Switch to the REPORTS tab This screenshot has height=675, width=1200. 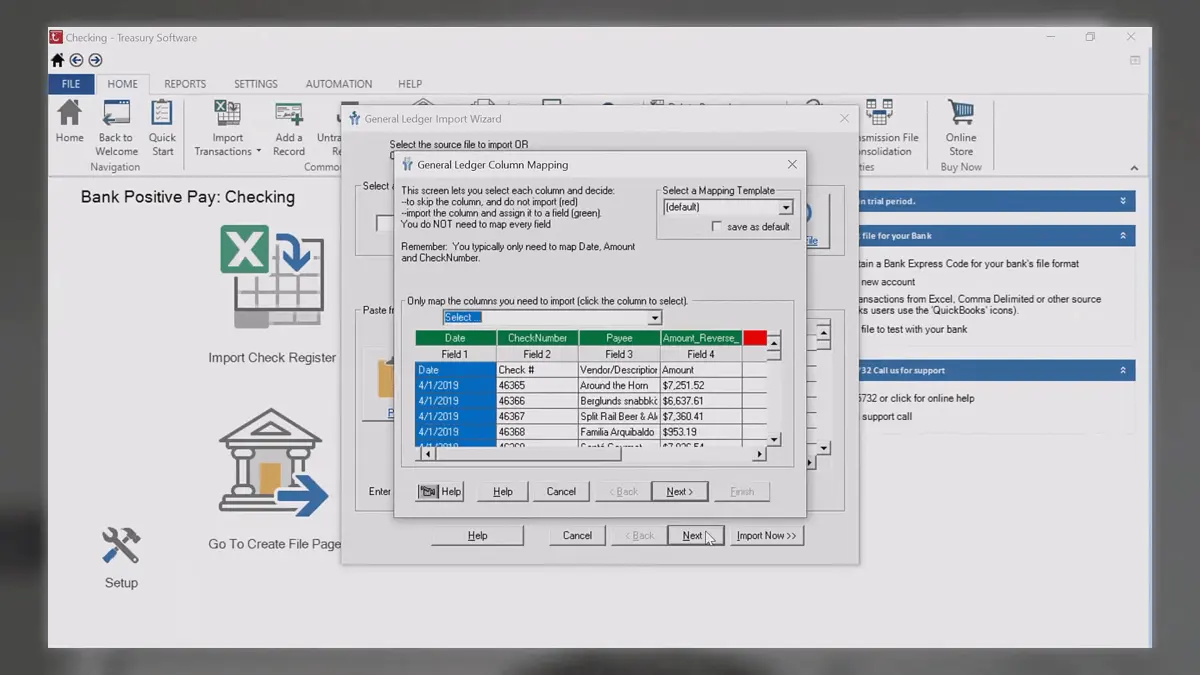coord(185,84)
